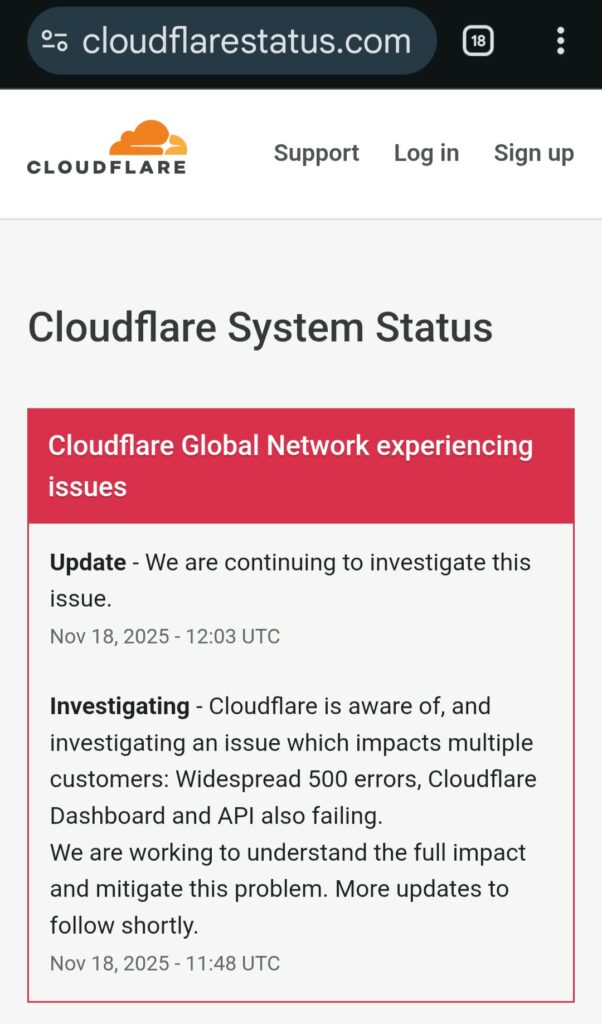Click the orange Cloudflare cloud logo
The image size is (602, 1024).
[x=148, y=137]
